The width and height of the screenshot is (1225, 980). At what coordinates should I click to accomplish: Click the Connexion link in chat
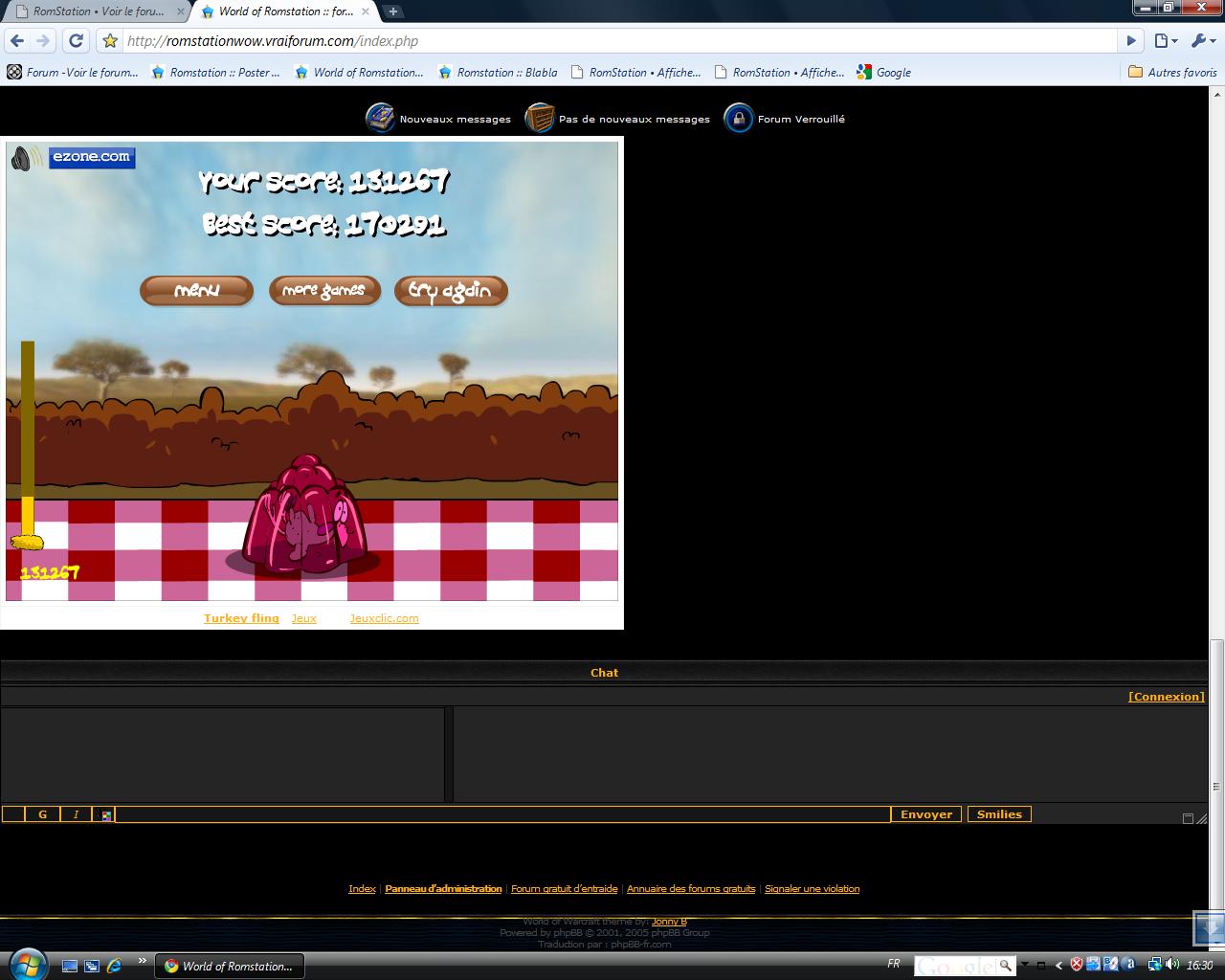coord(1167,697)
